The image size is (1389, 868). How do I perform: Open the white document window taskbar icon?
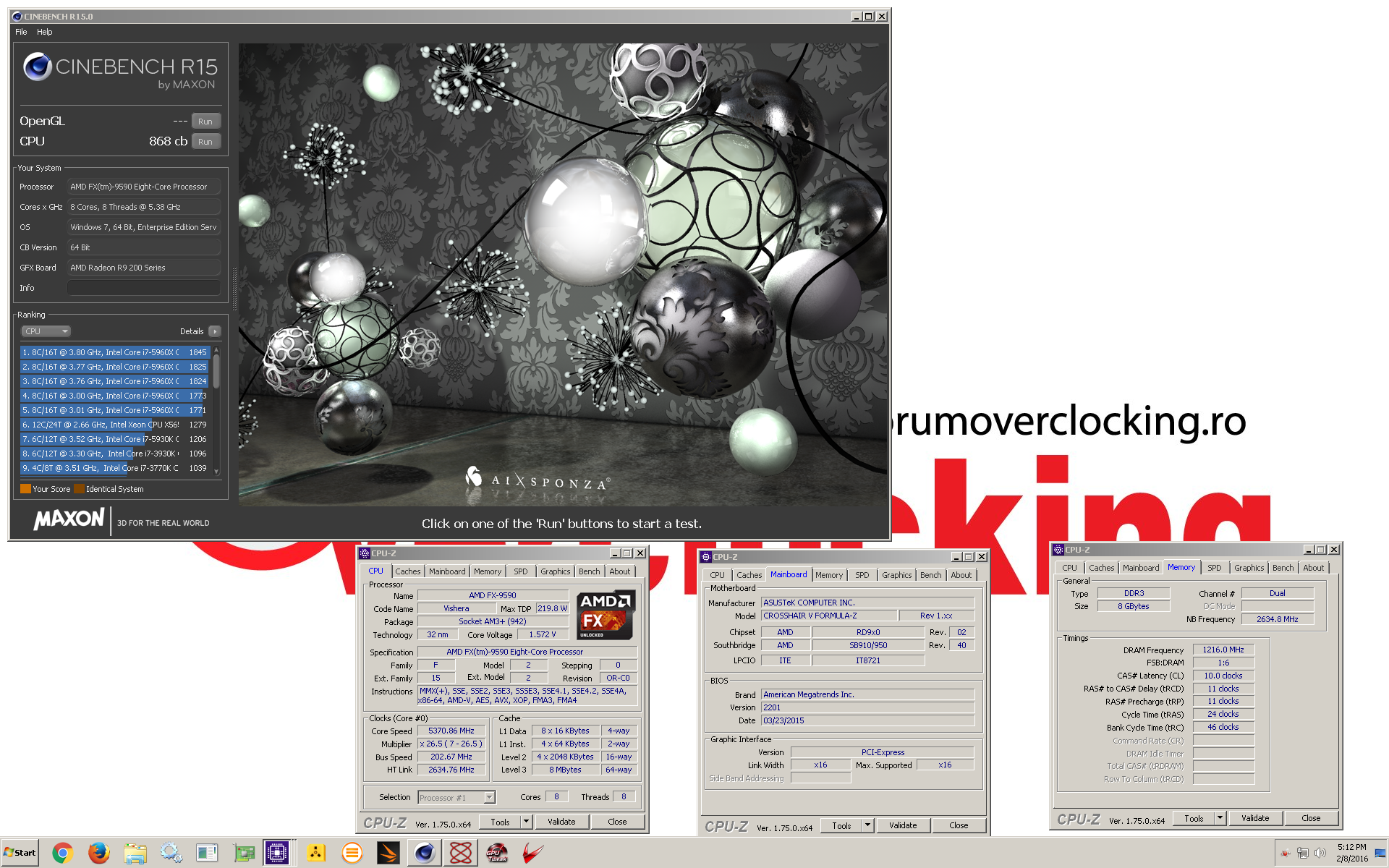click(207, 854)
